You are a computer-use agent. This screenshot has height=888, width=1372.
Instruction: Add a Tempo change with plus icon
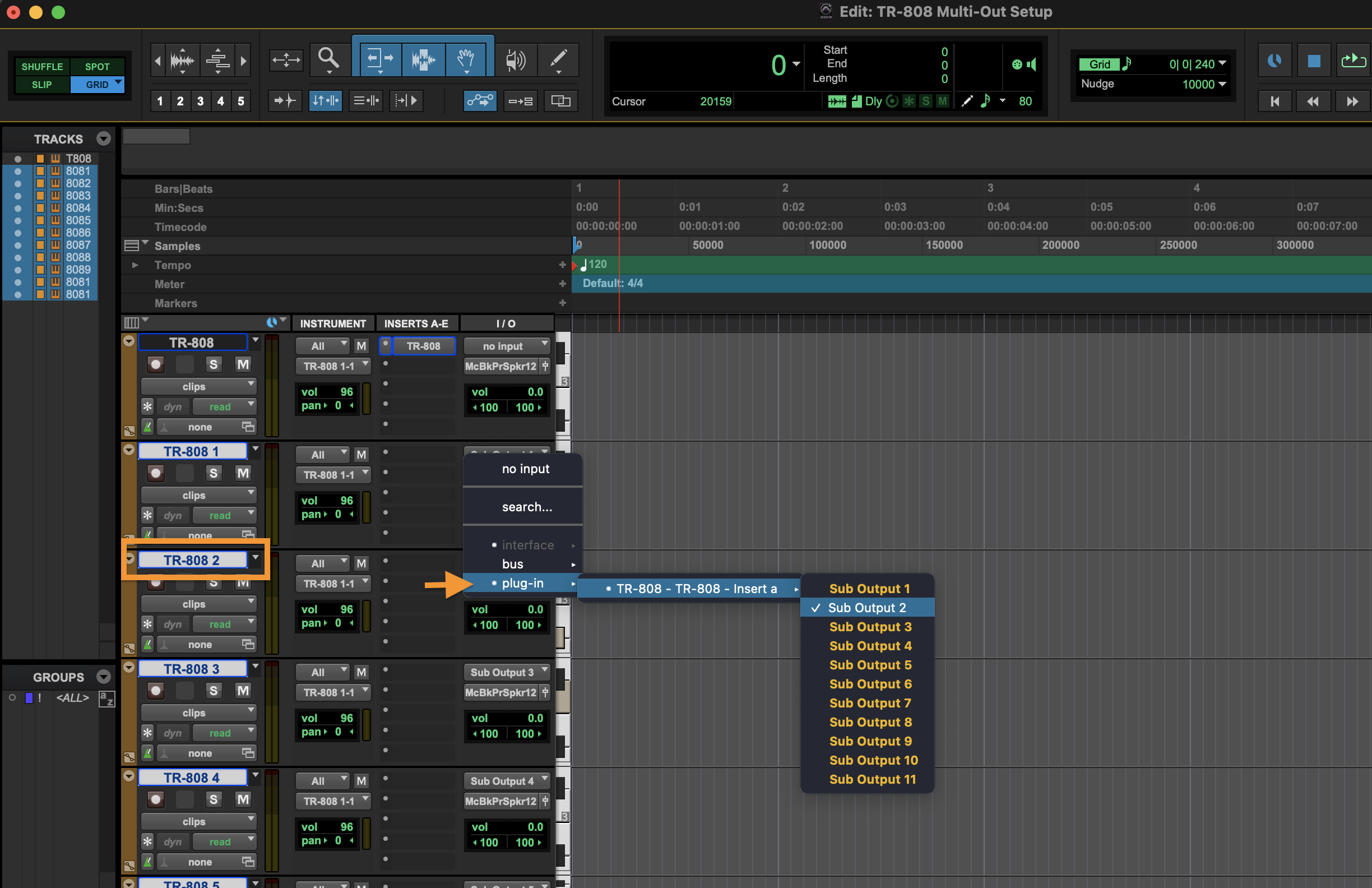click(562, 265)
